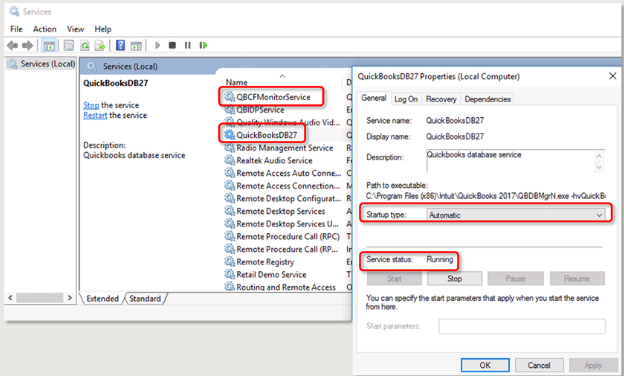Open the Help toolbar icon
The height and width of the screenshot is (376, 624).
[x=120, y=45]
